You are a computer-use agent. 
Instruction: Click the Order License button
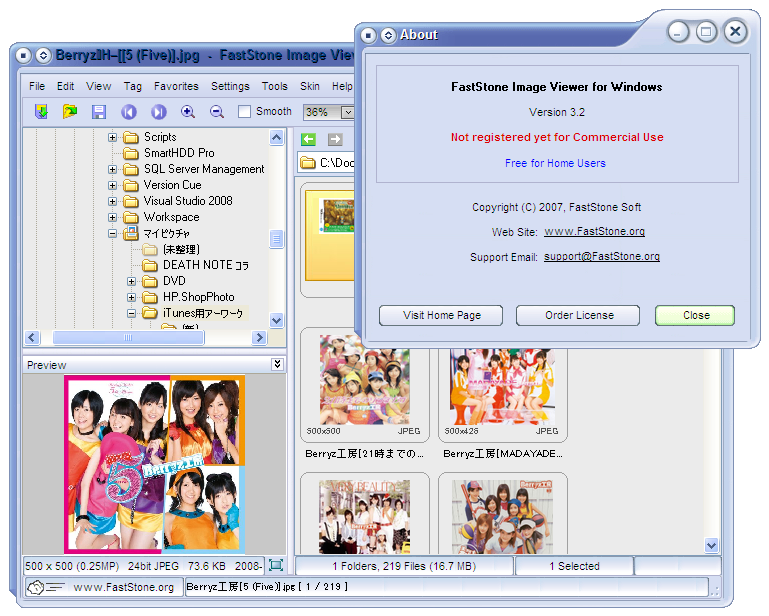(x=578, y=315)
